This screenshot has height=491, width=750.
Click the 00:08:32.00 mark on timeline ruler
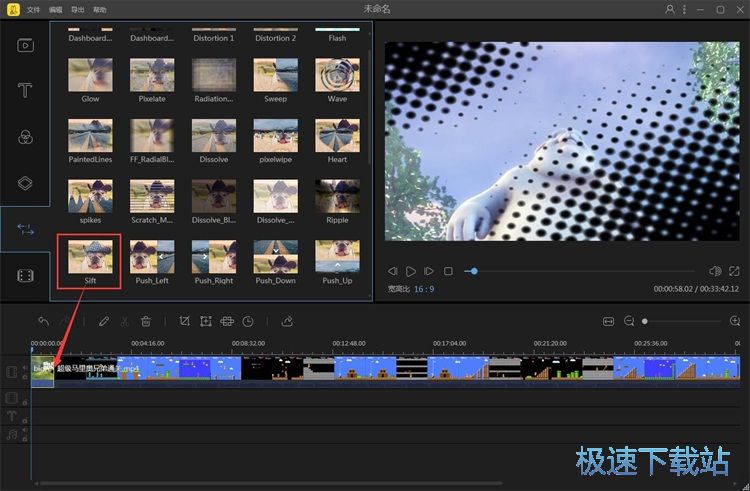tap(248, 343)
